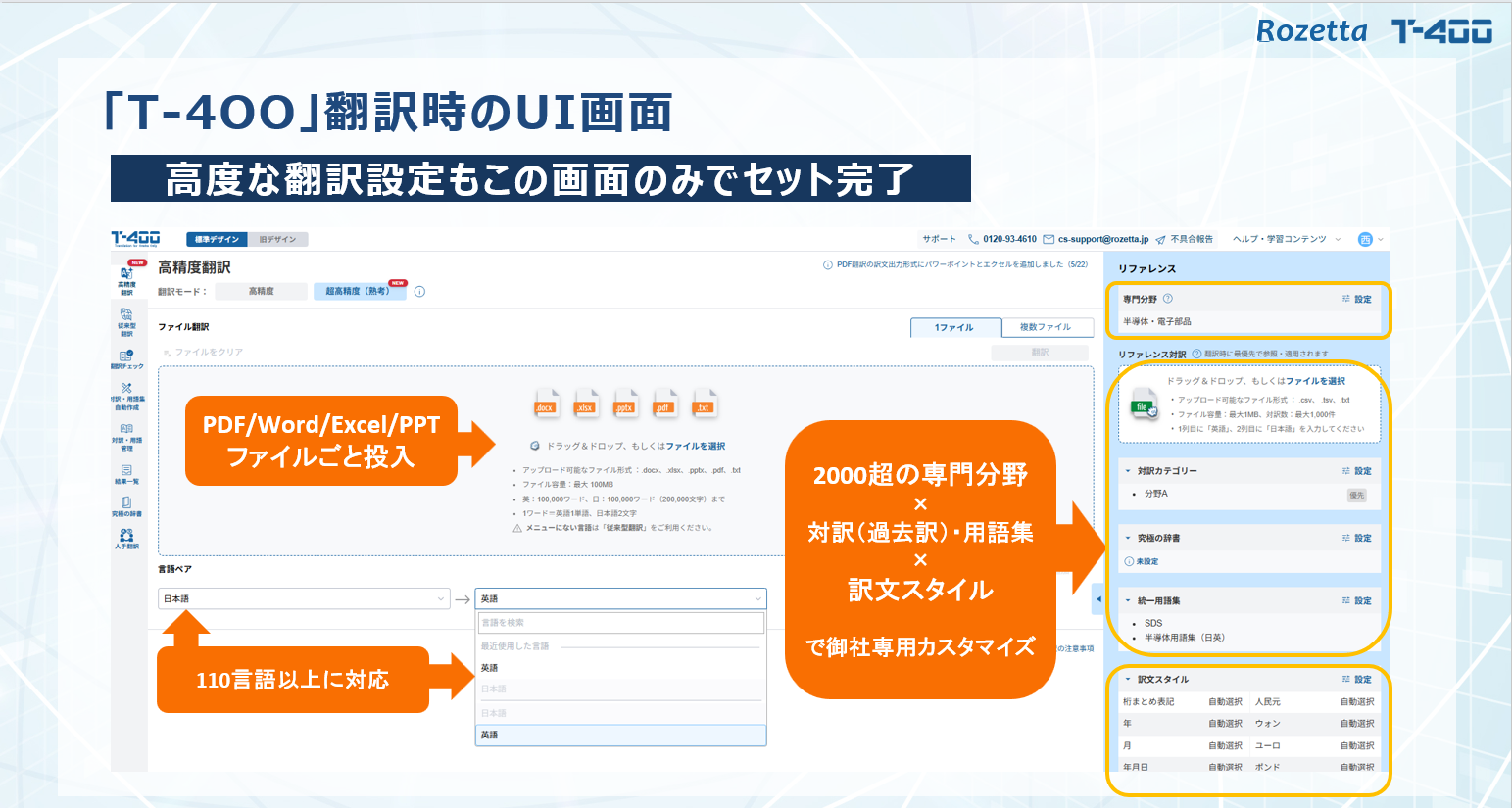Click PDF翻訳 update notice text

tap(961, 264)
